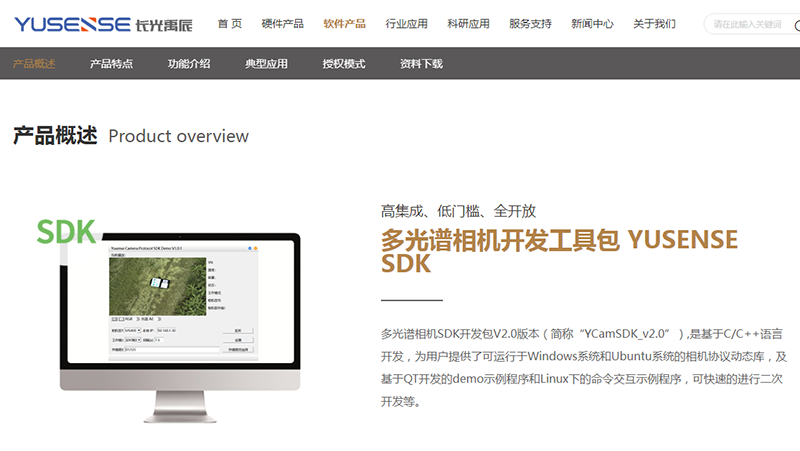The image size is (800, 451).
Task: Go to the 资料下载 tab
Action: tap(421, 64)
